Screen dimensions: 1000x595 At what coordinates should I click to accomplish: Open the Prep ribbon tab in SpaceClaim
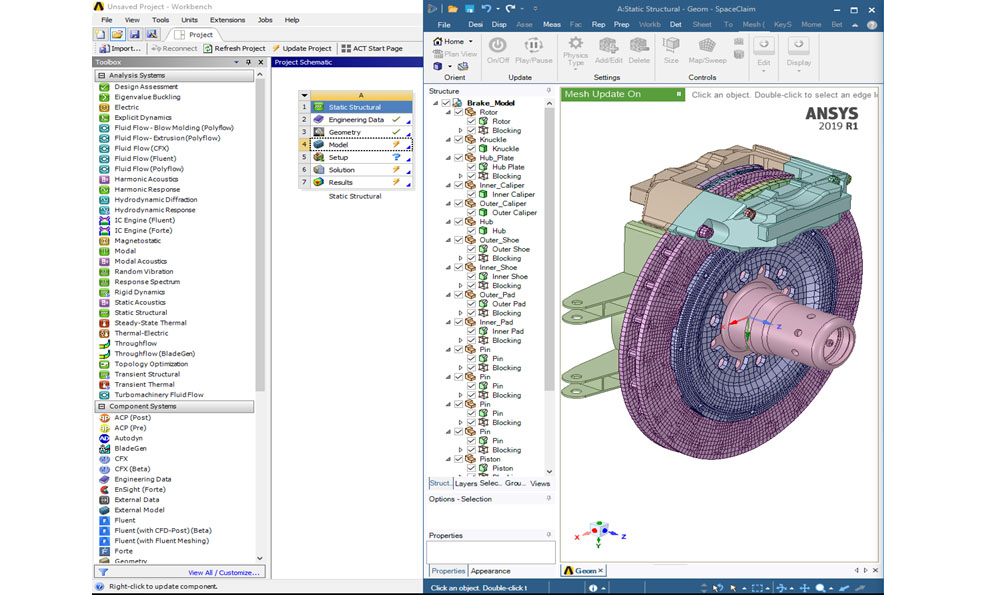click(621, 25)
